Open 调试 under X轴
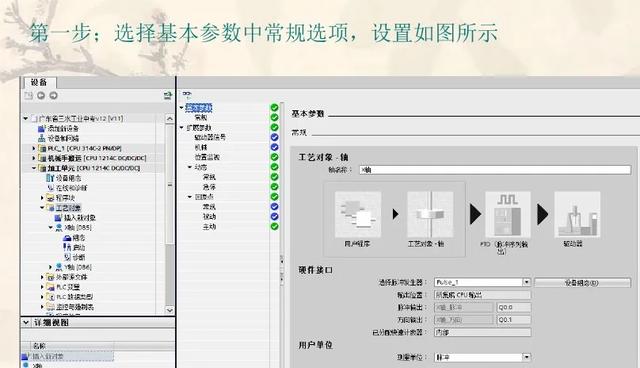 79,247
